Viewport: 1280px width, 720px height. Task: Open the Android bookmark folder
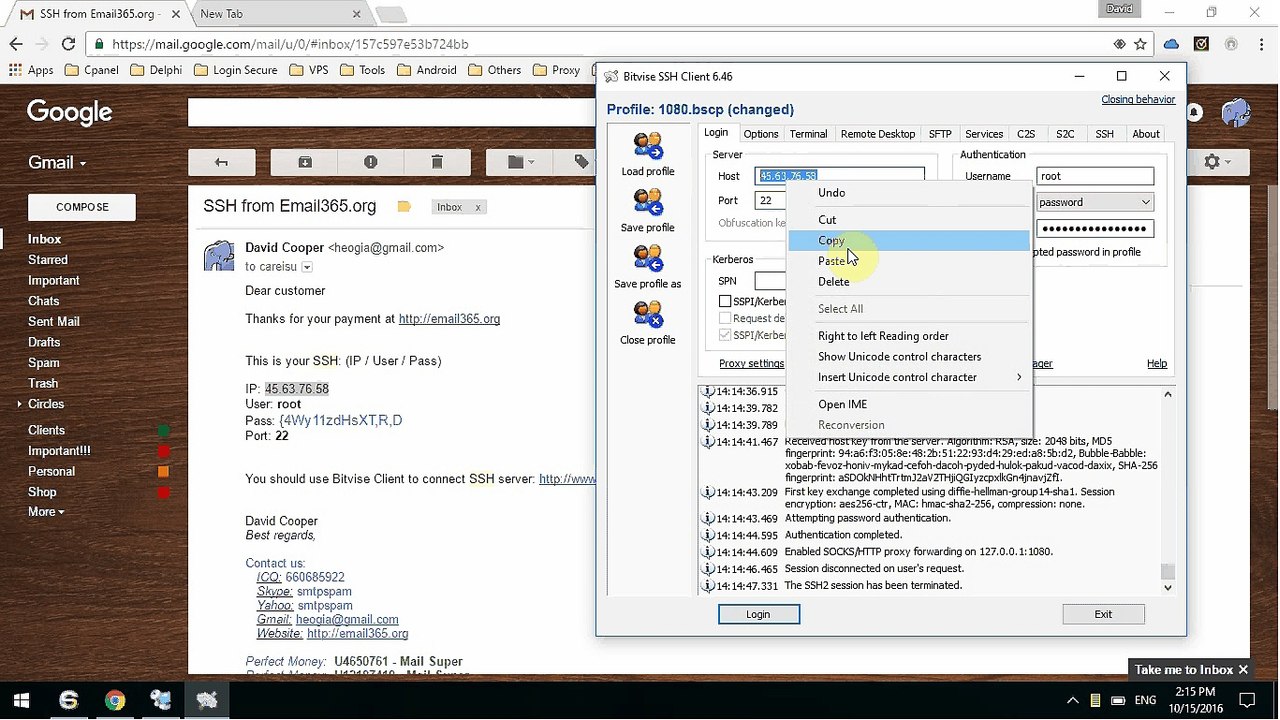[x=427, y=70]
